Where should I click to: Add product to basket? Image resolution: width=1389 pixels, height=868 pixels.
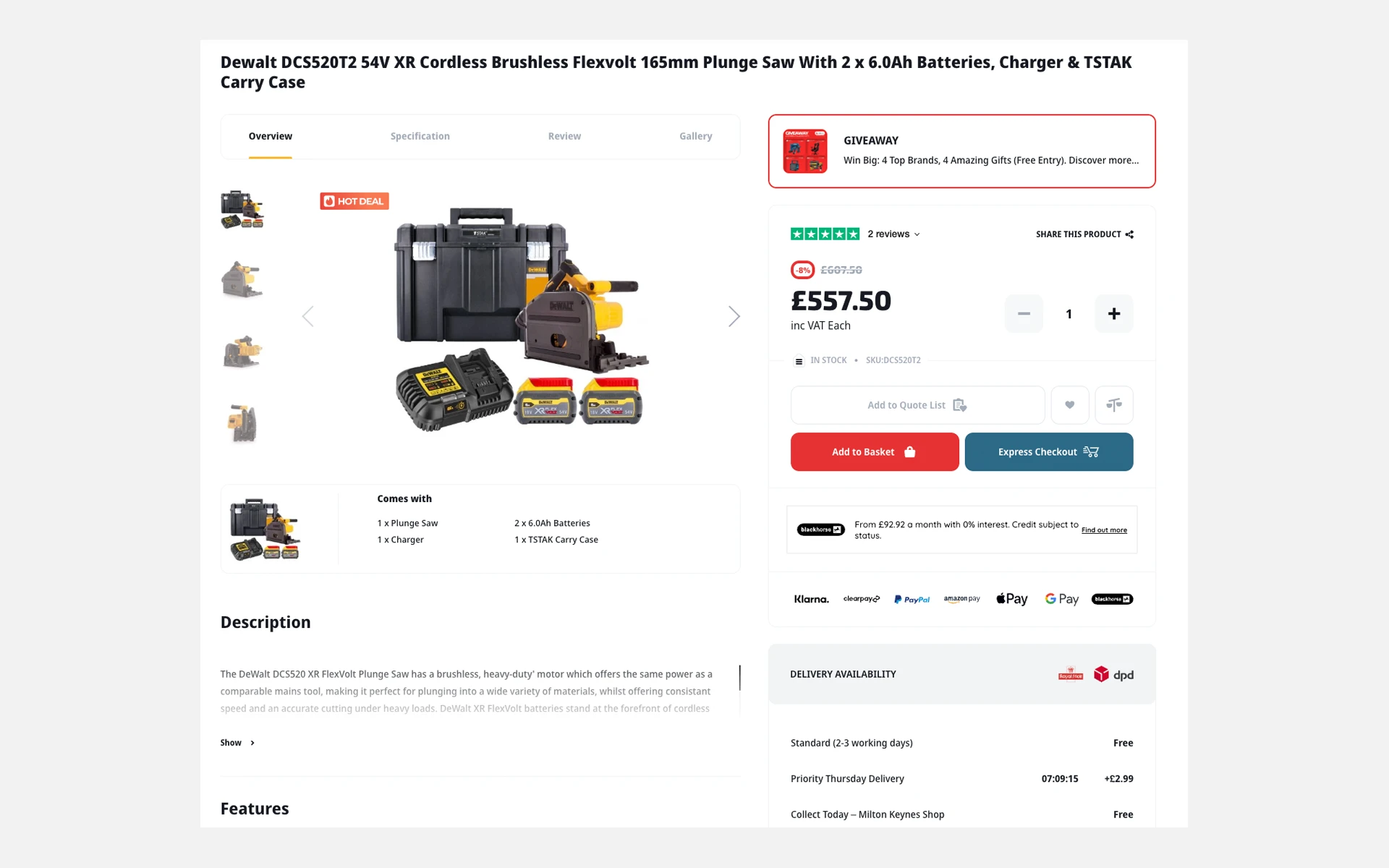coord(875,452)
